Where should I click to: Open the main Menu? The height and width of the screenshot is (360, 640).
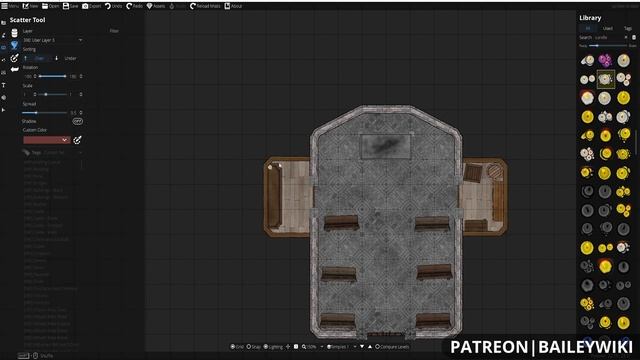click(10, 6)
